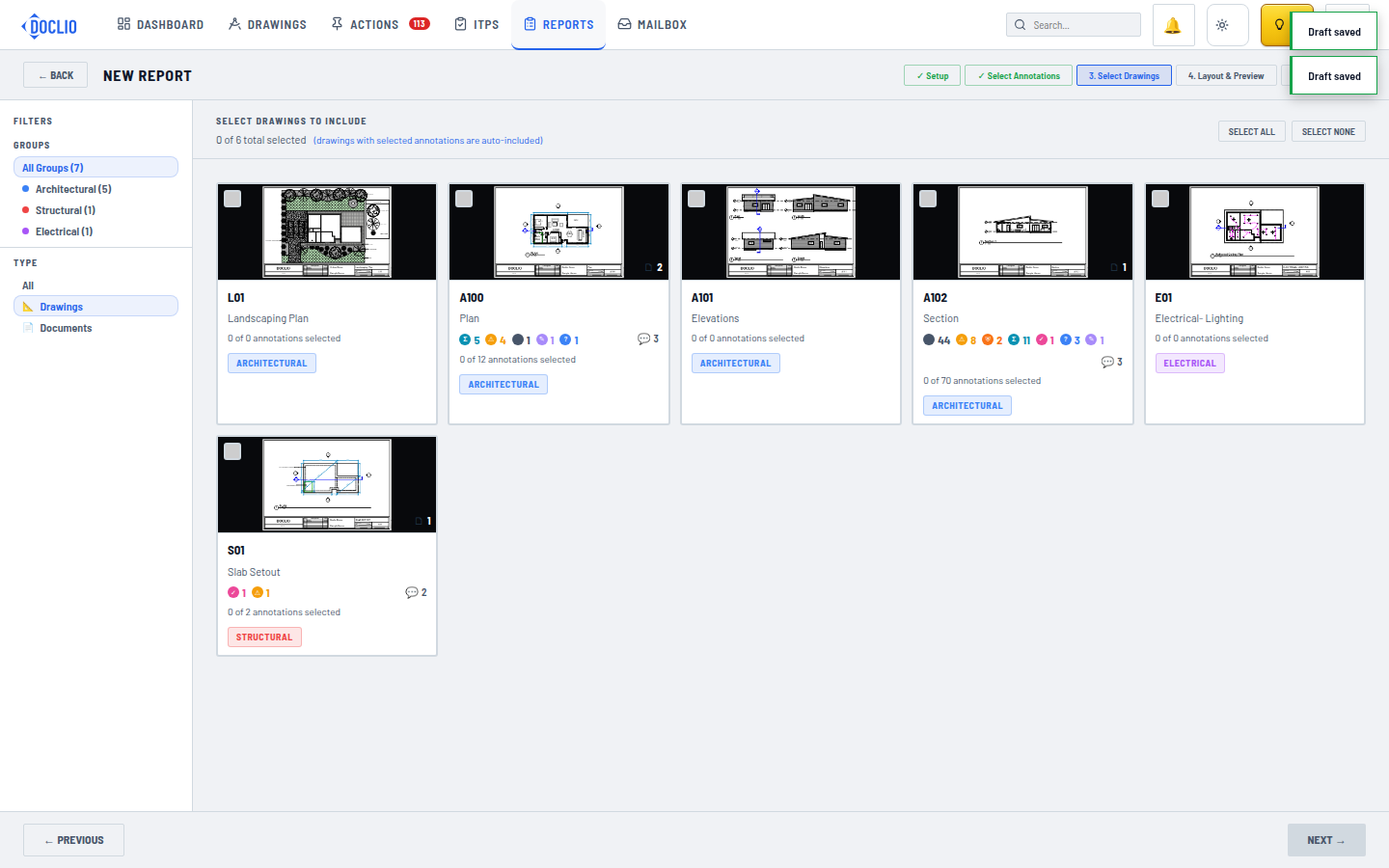Go to the Drawings section
This screenshot has width=1389, height=868.
(x=267, y=24)
